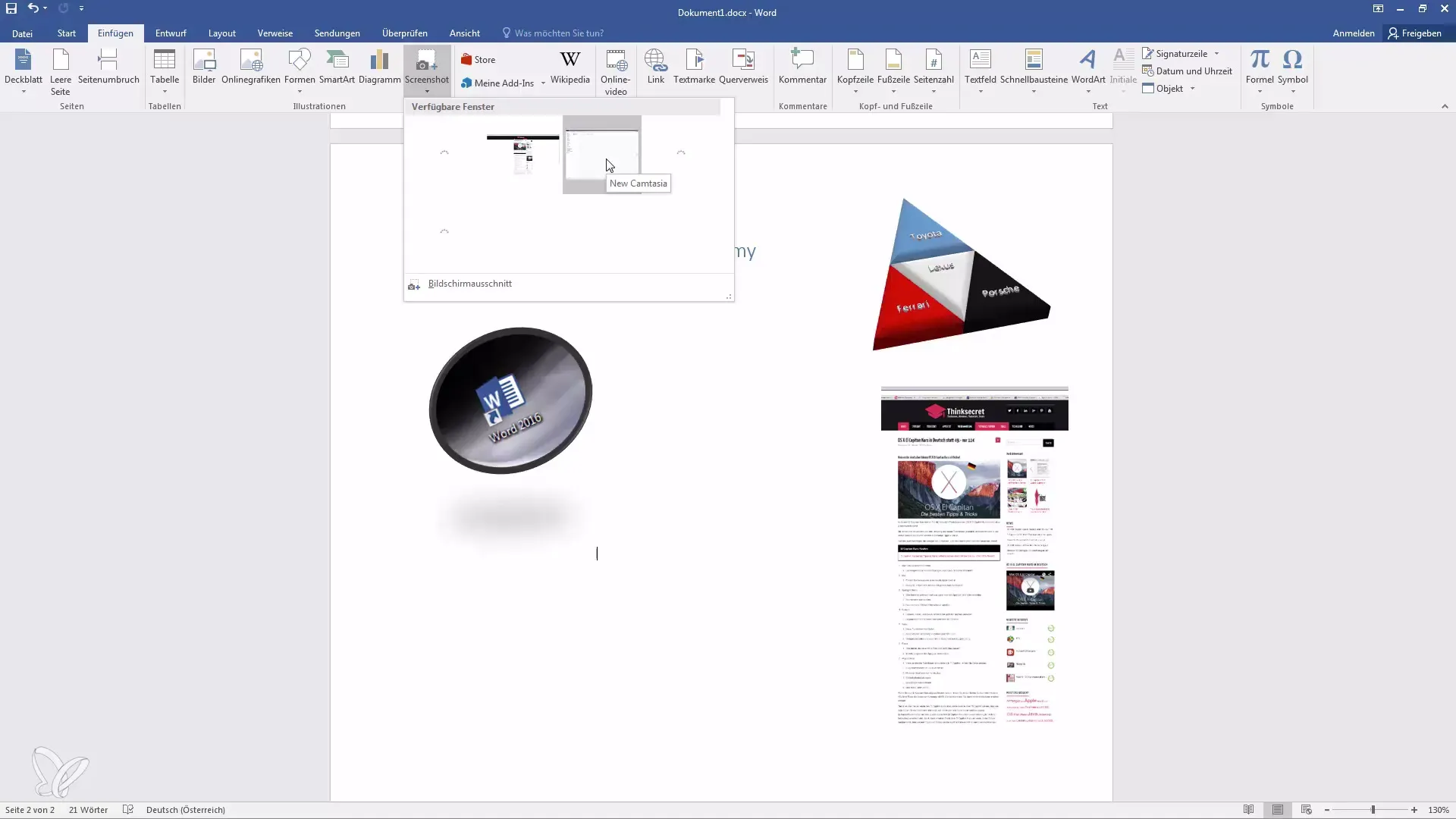Expand the Signaturzeile dropdown arrow
The image size is (1456, 819).
click(1216, 54)
